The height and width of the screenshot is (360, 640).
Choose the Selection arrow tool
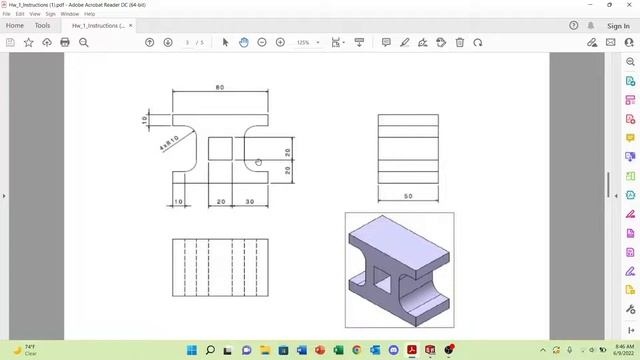(225, 42)
